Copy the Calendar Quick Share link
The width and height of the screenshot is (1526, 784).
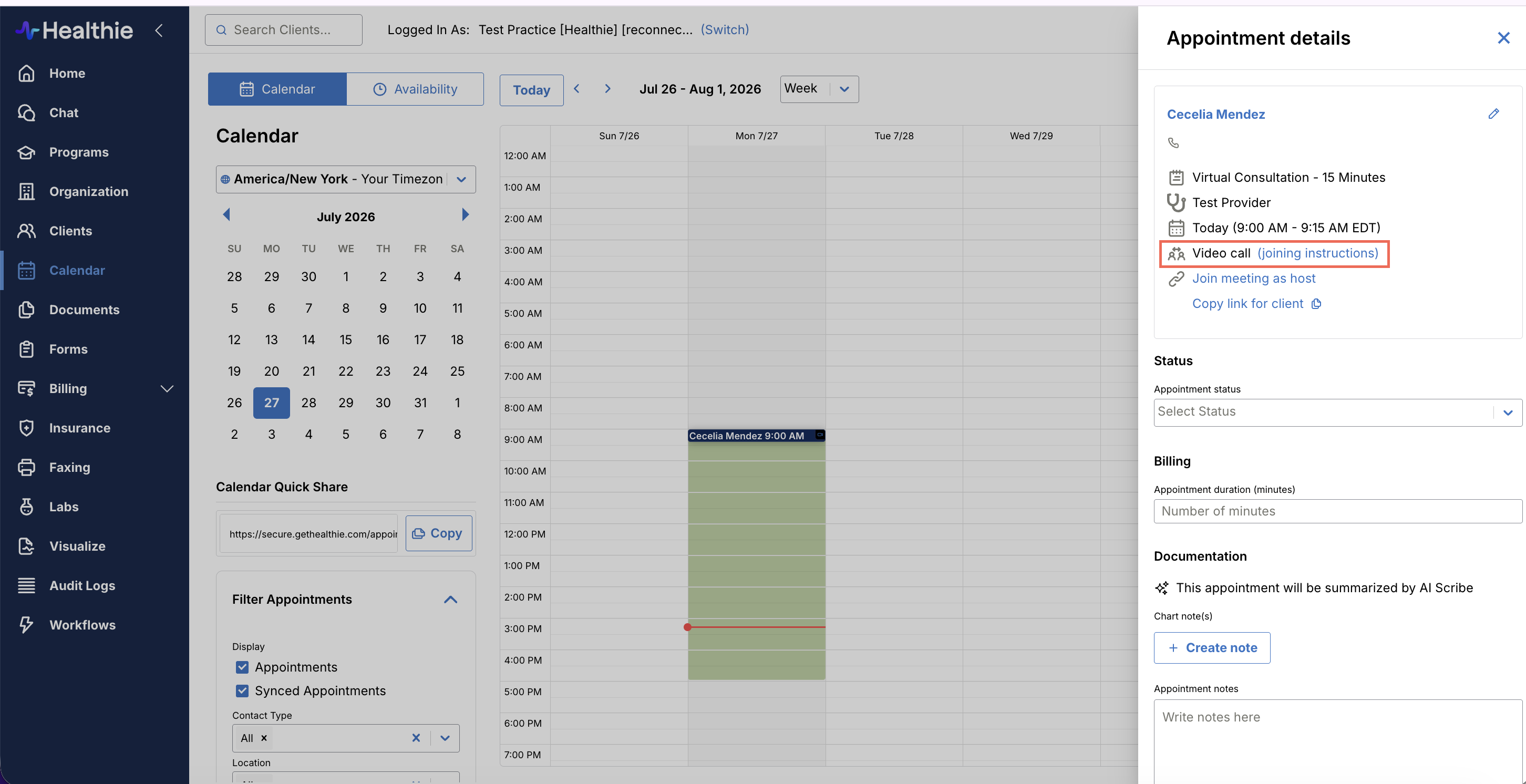tap(439, 533)
